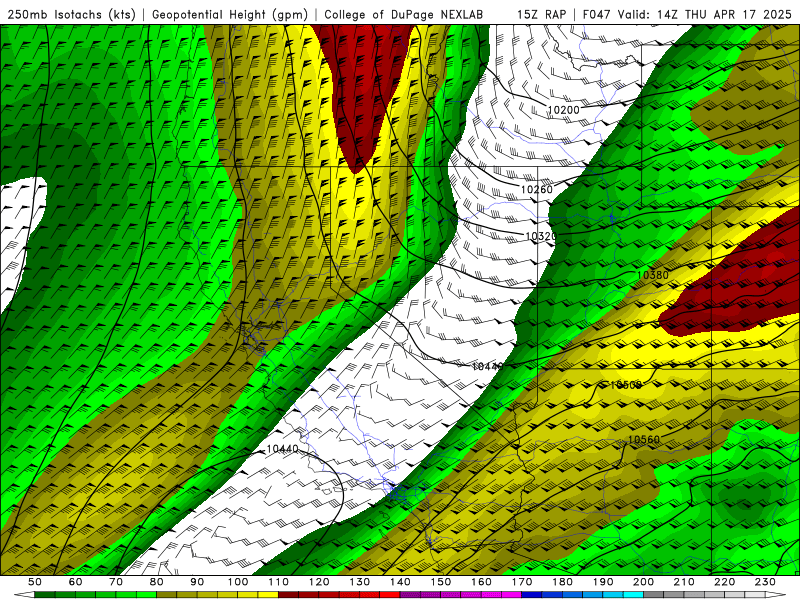Image resolution: width=800 pixels, height=600 pixels.
Task: Click the 230 kts legend value
Action: click(x=765, y=582)
